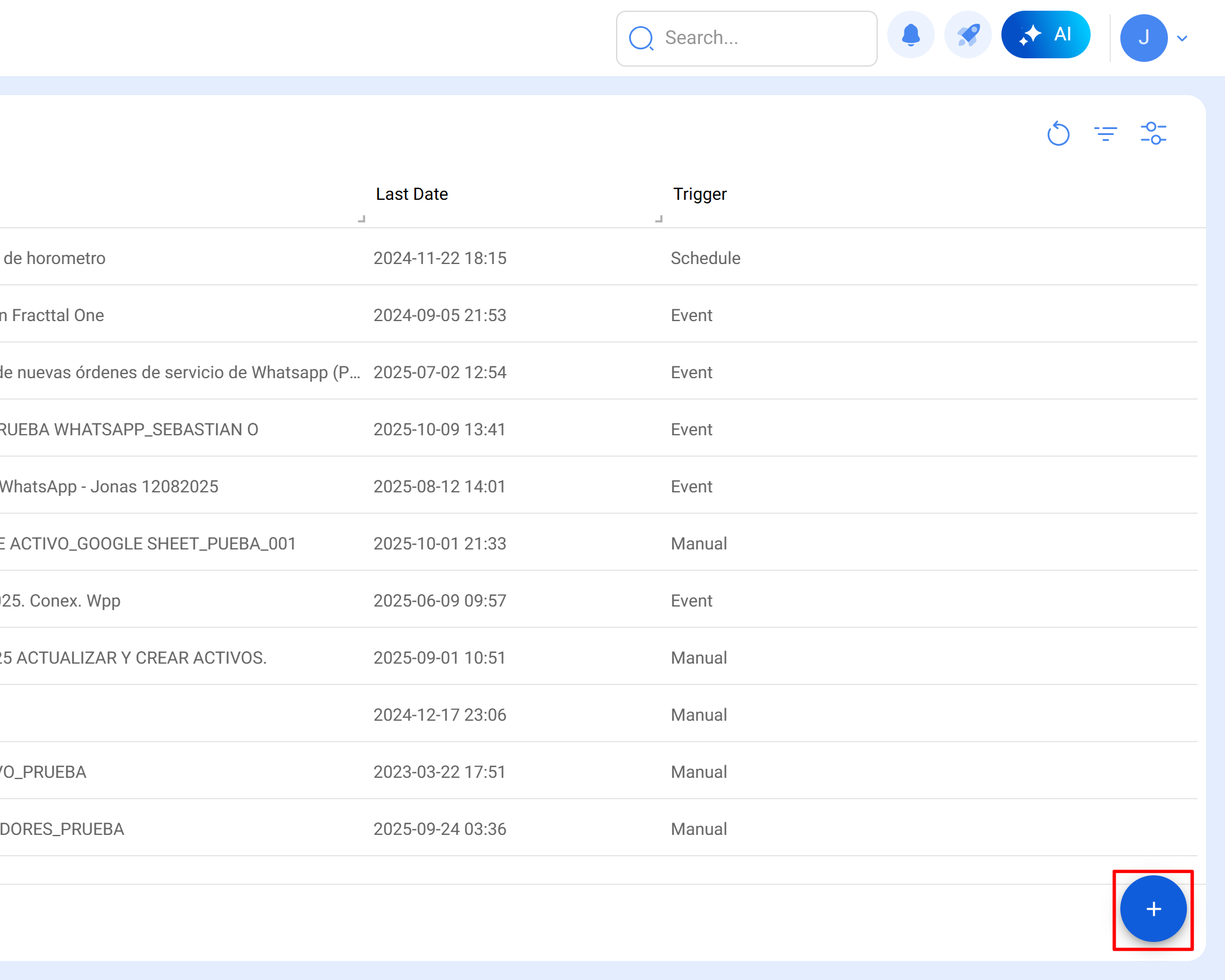Viewport: 1225px width, 980px height.
Task: Open the notifications bell icon
Action: 910,35
